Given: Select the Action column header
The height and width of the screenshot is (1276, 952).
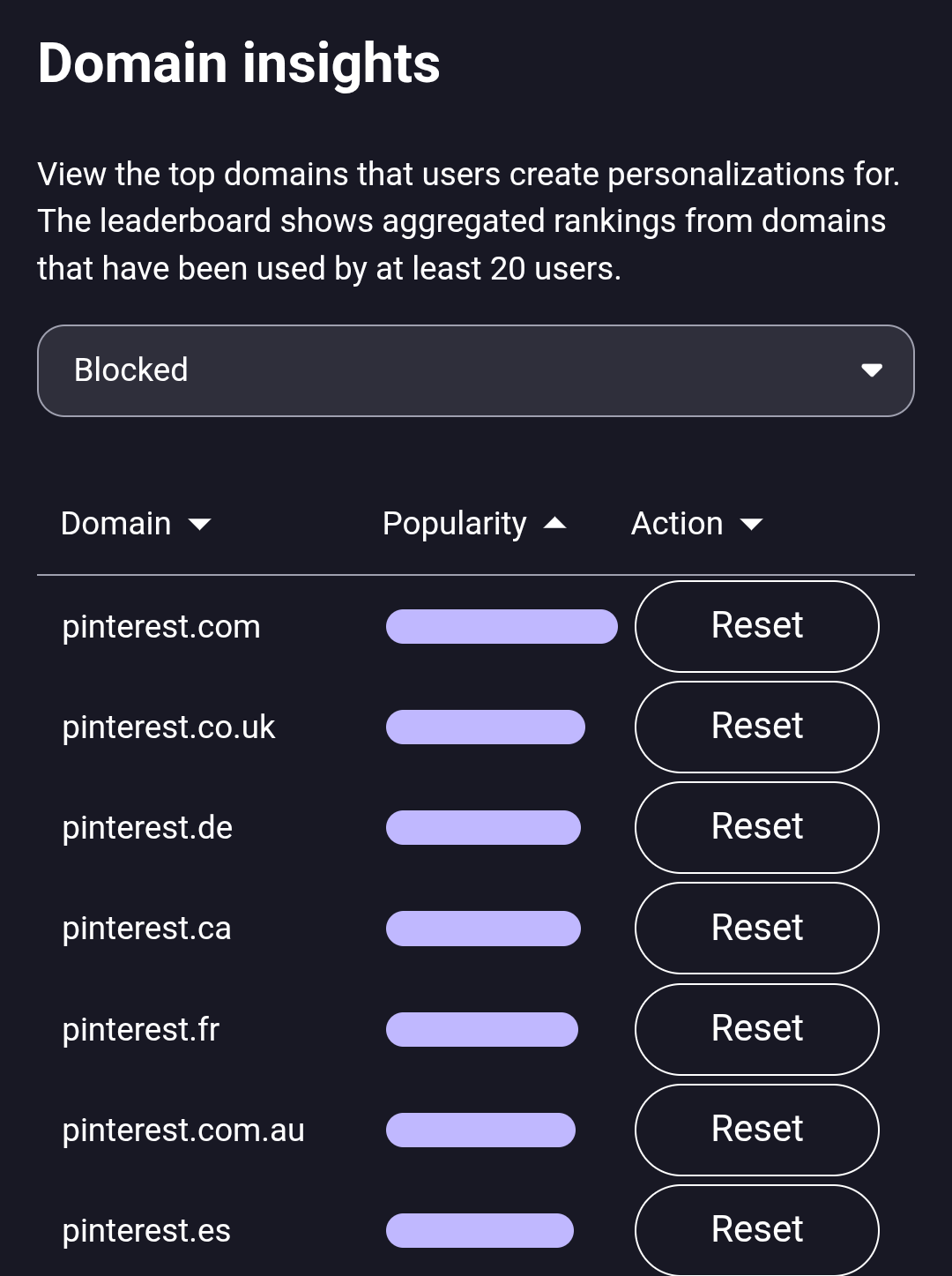Looking at the screenshot, I should coord(677,523).
